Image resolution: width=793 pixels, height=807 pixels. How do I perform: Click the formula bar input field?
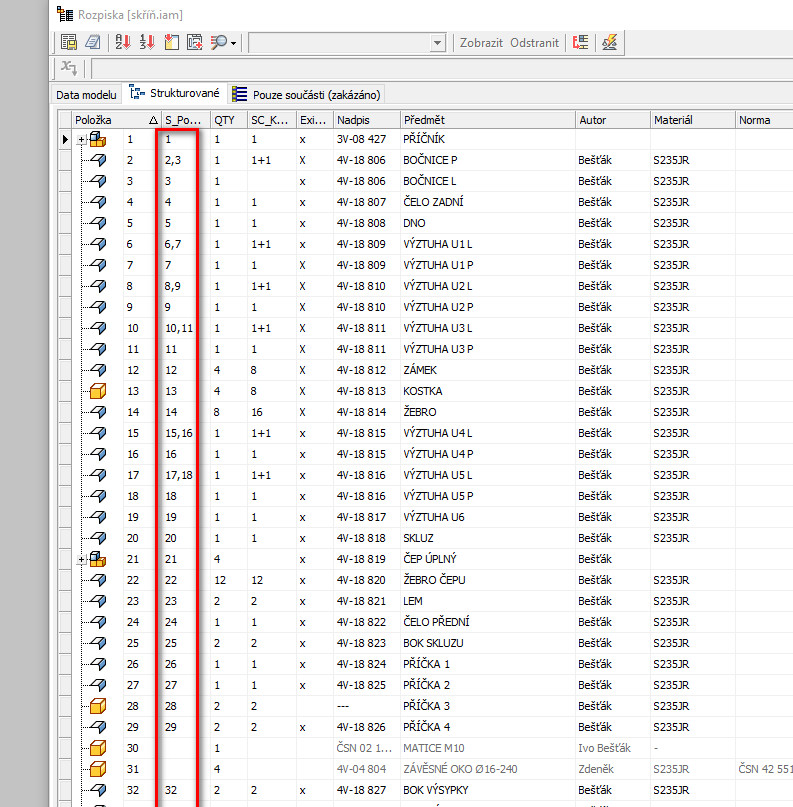click(440, 68)
